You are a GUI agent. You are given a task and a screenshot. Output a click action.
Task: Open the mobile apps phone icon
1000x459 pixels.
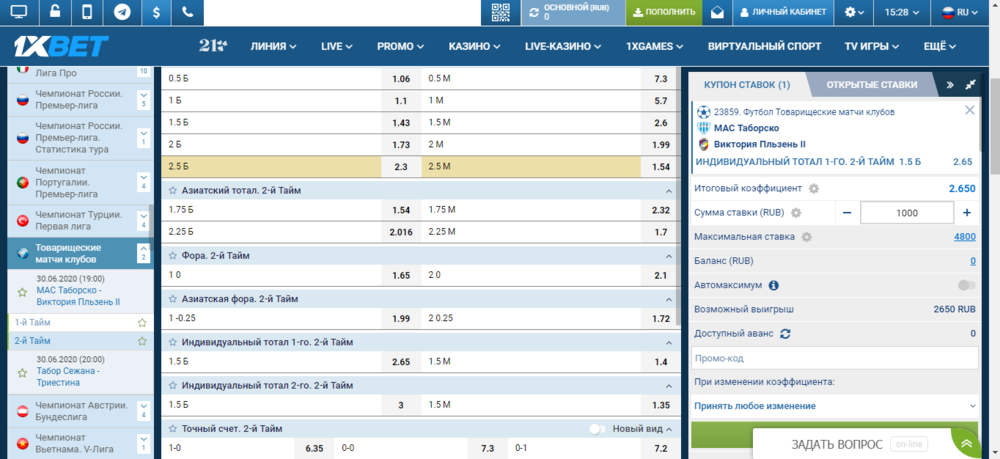88,12
